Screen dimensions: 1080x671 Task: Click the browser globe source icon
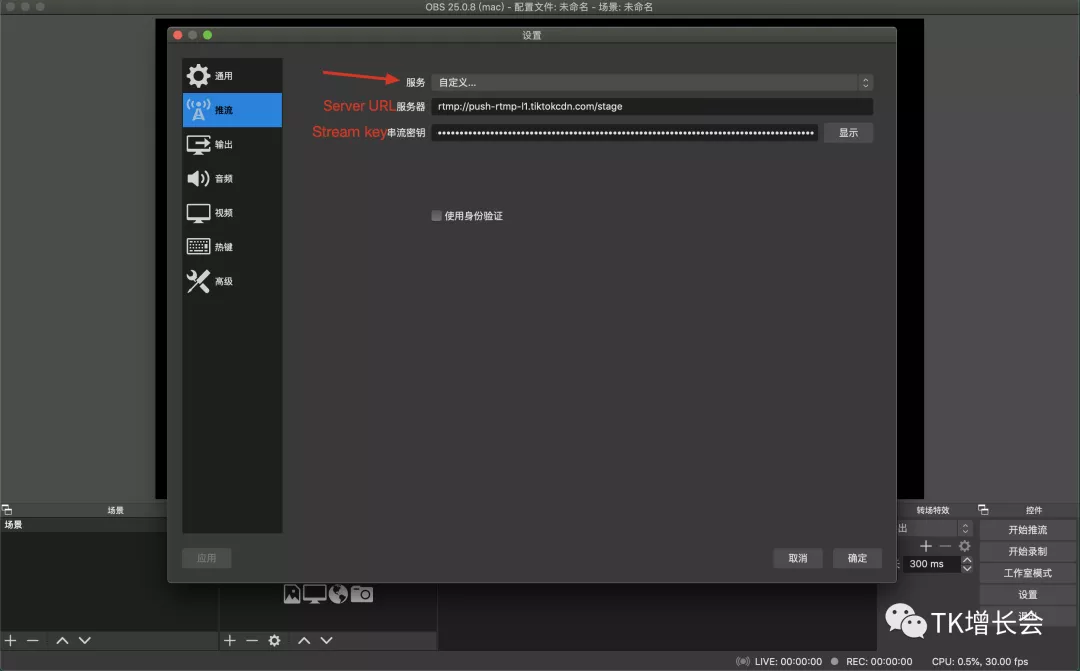point(338,594)
